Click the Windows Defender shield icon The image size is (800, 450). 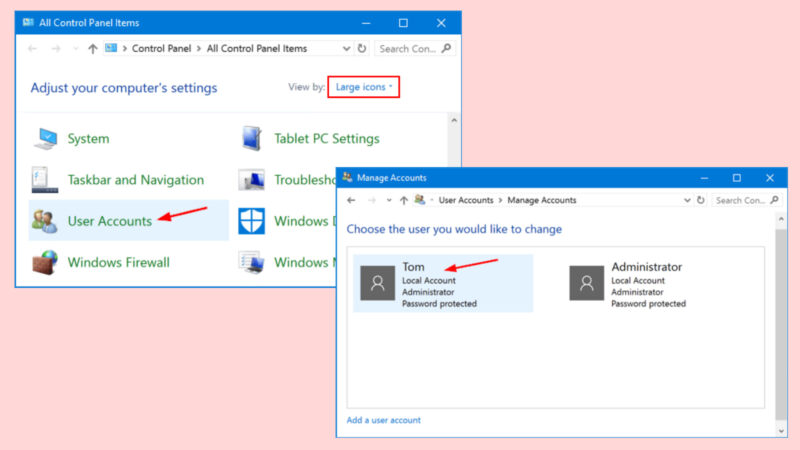click(x=252, y=221)
